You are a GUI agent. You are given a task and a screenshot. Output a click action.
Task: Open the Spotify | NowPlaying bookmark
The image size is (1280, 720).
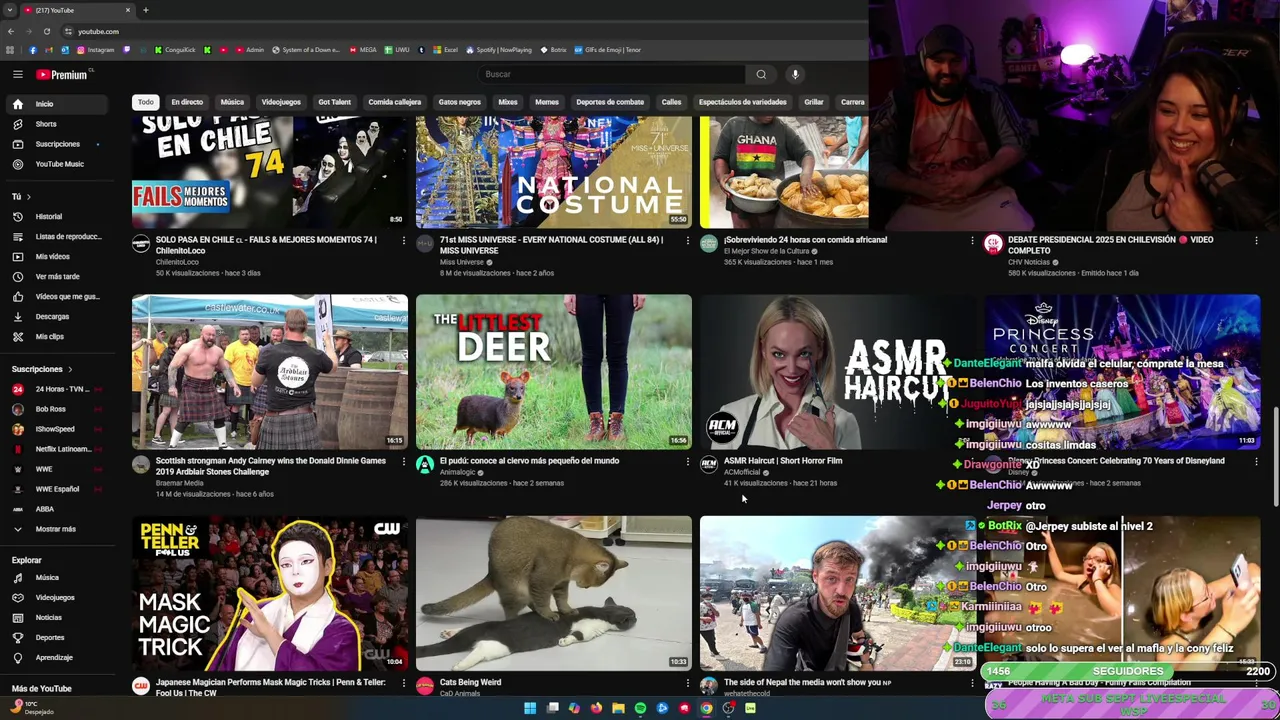click(x=498, y=50)
